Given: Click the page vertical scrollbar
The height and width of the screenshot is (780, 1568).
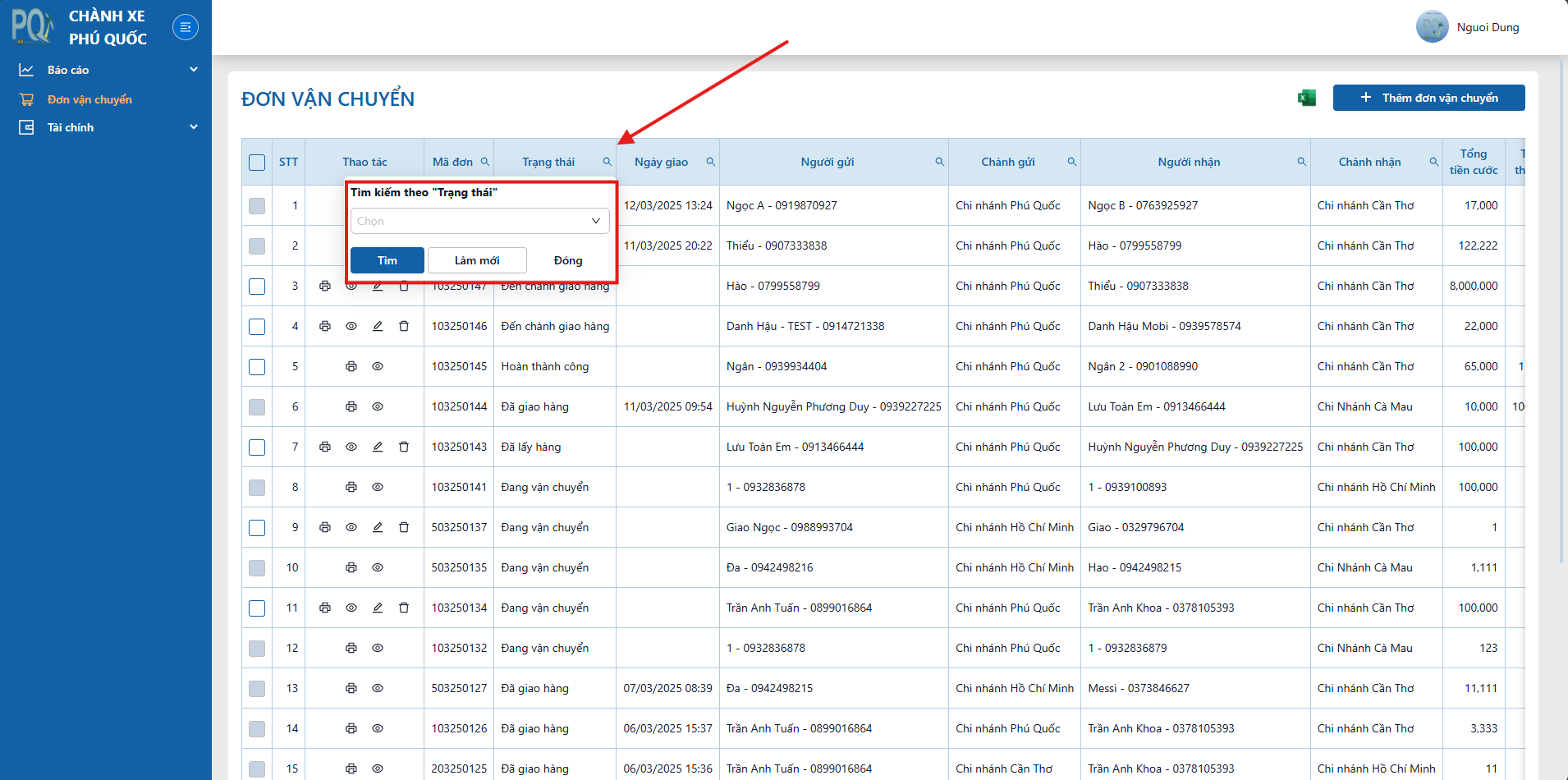Looking at the screenshot, I should point(1562,312).
